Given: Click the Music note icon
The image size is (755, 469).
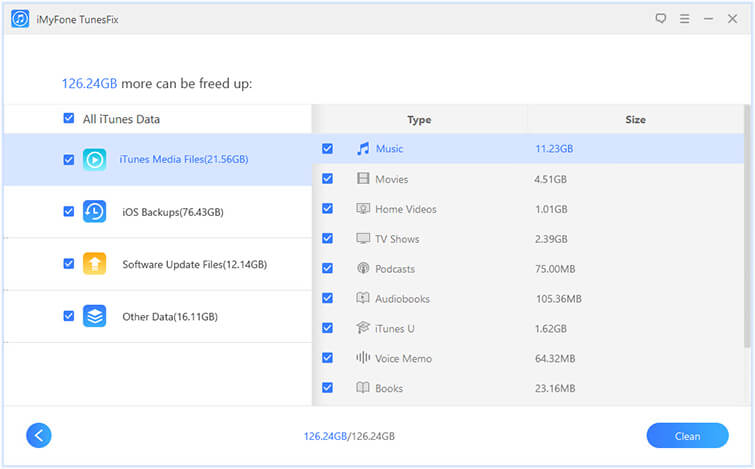Looking at the screenshot, I should 363,148.
